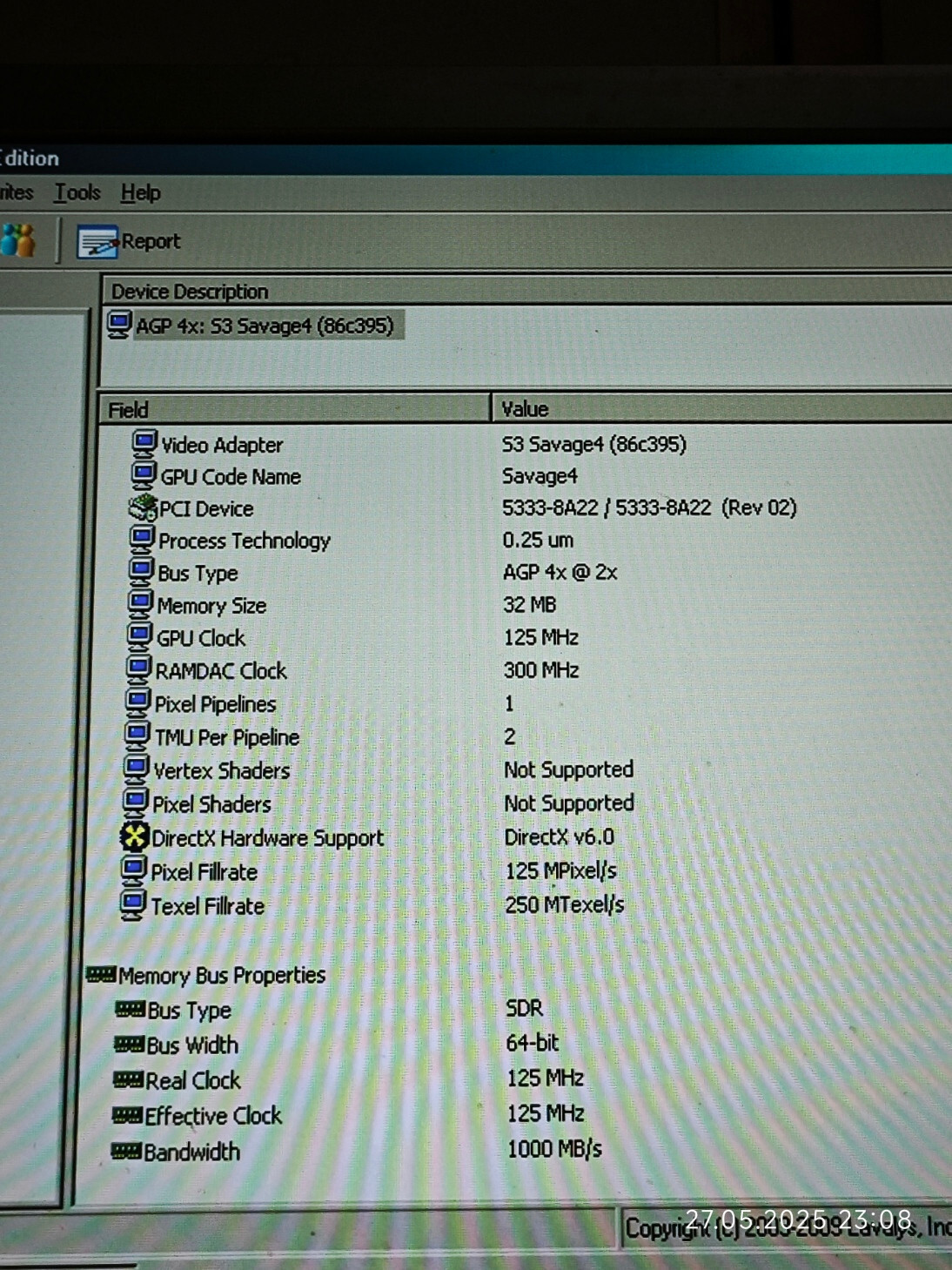Select the GPU Clock value 125 MHz

(541, 637)
